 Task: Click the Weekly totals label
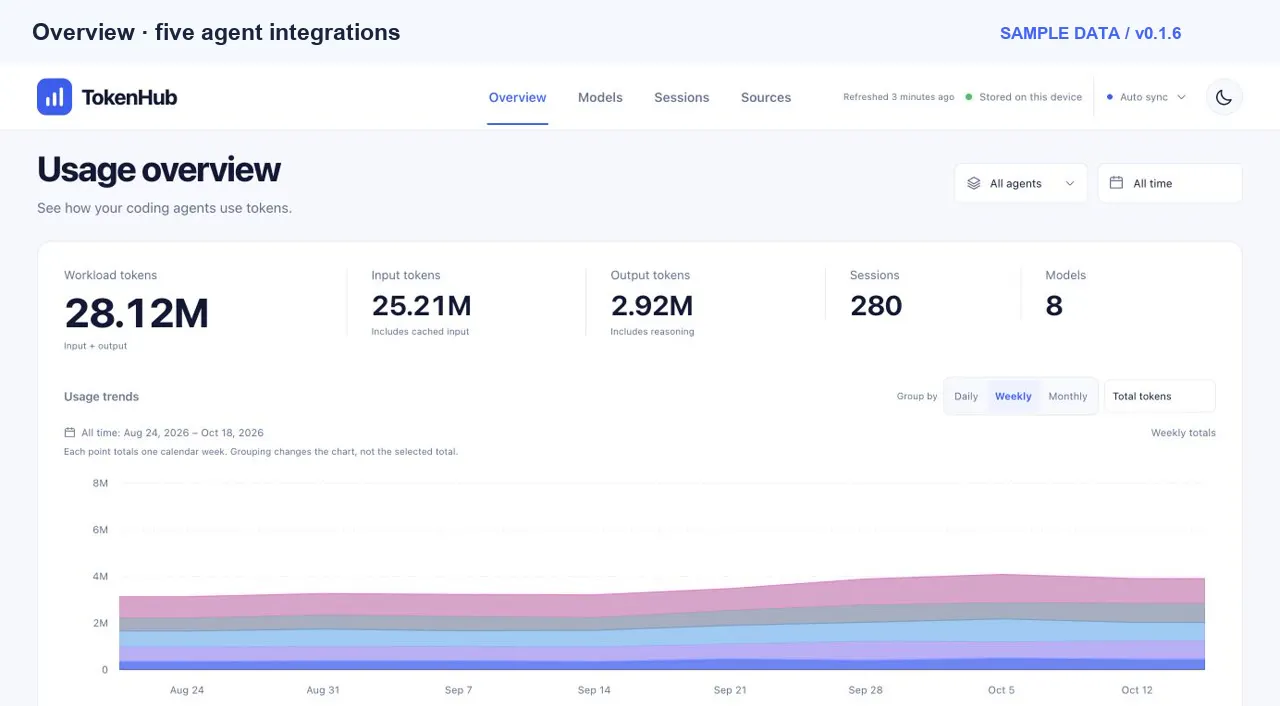1183,433
